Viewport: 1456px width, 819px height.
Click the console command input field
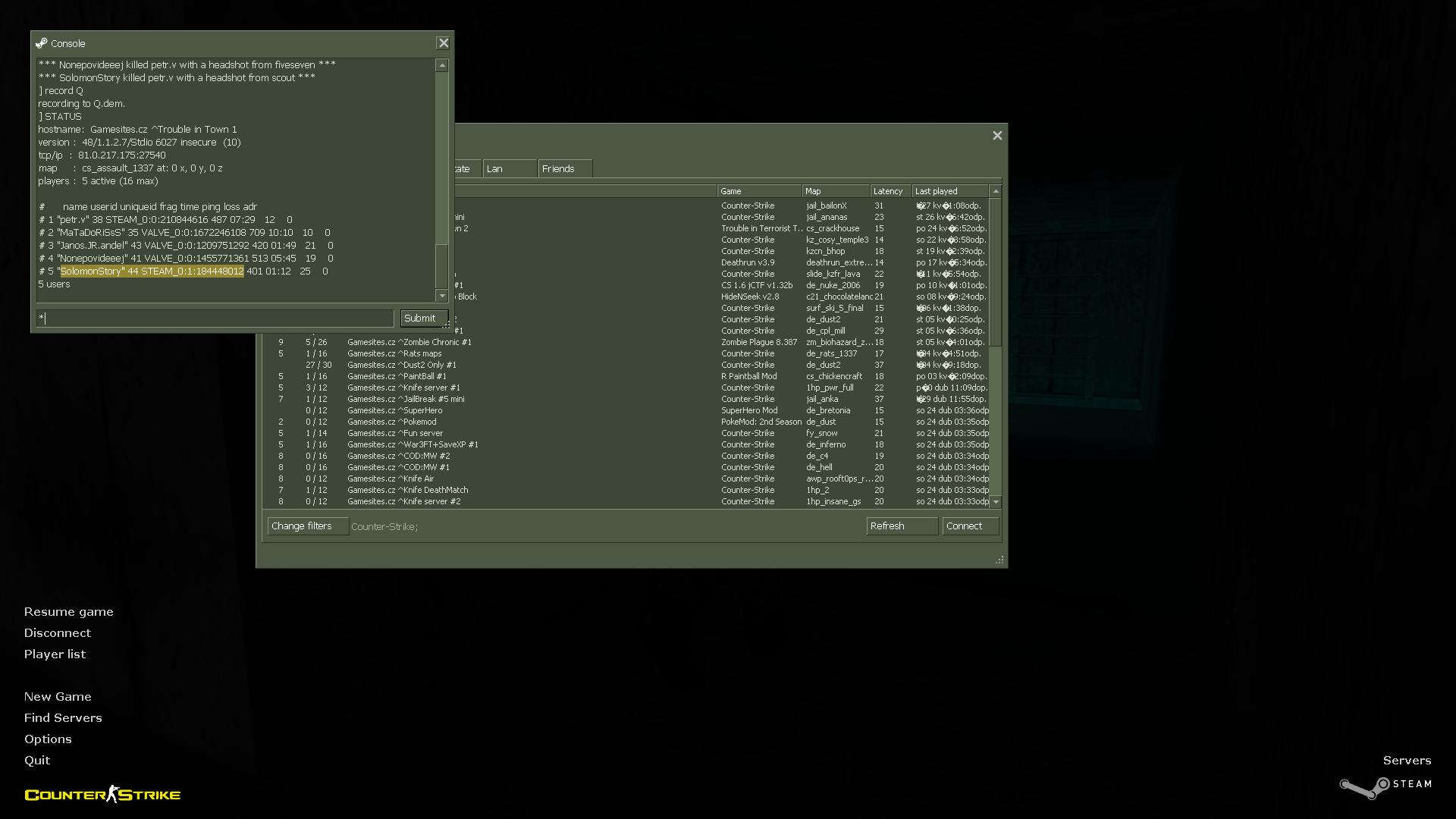[x=215, y=318]
